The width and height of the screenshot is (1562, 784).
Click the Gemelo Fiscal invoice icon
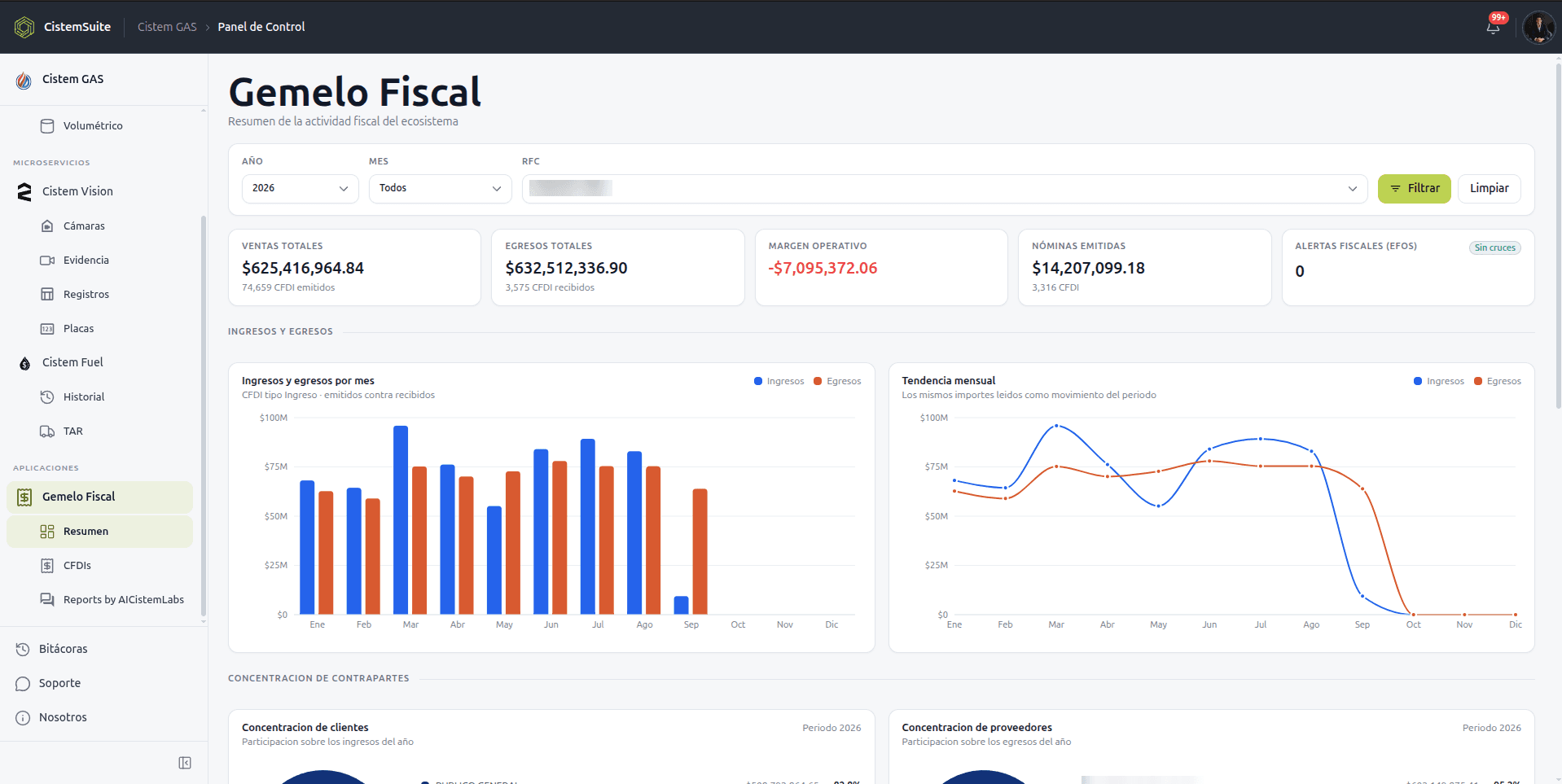24,497
